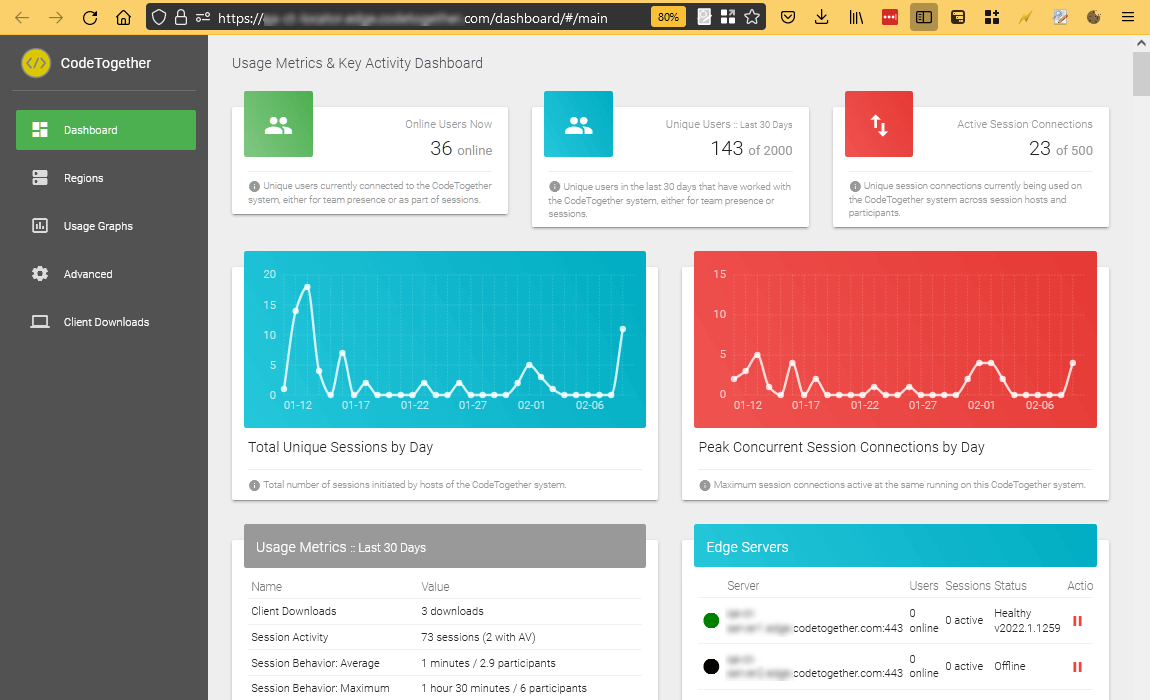
Task: Click the 'Session Activity' row name
Action: click(290, 637)
